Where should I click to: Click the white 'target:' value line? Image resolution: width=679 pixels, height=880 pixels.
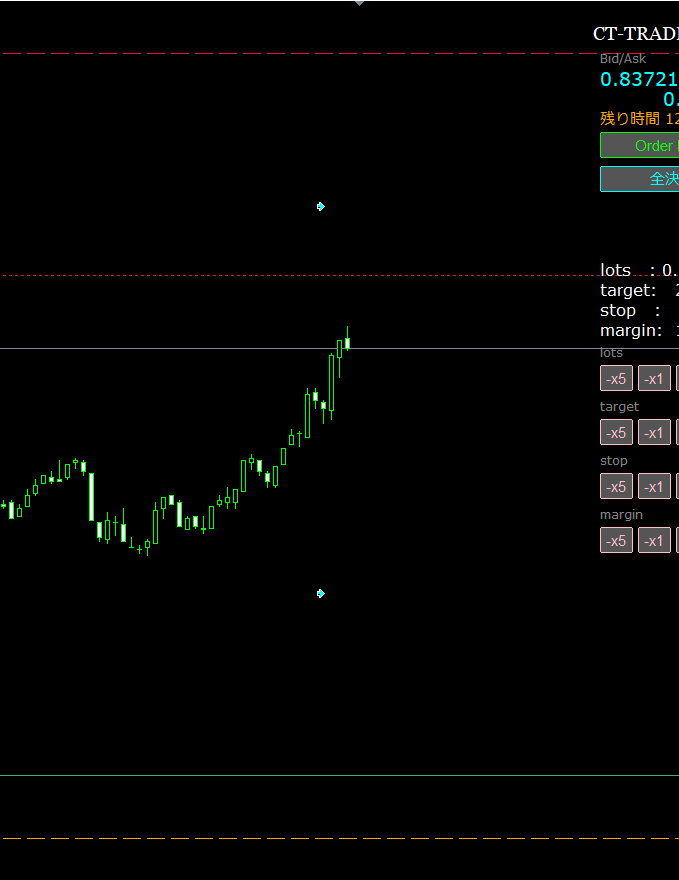(639, 291)
